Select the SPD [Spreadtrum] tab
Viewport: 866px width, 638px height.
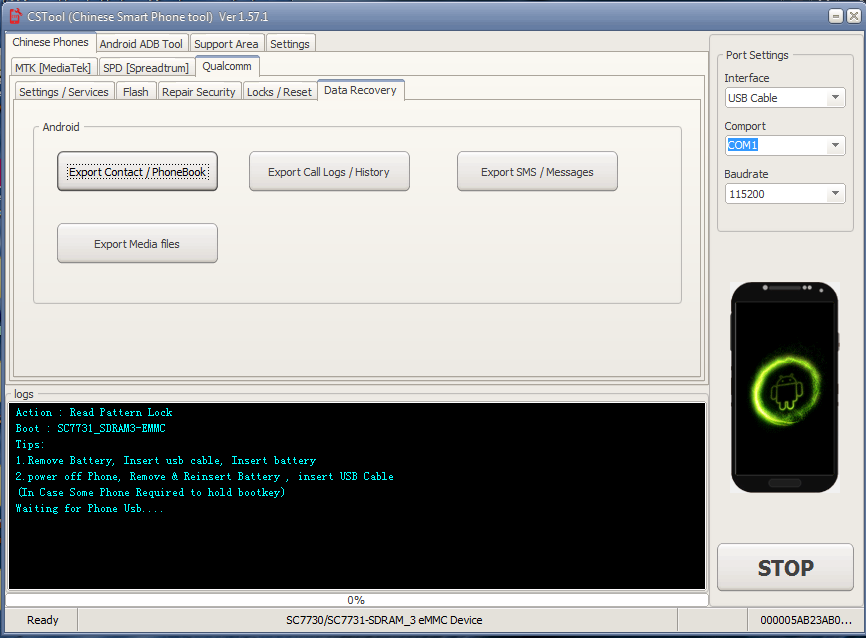pyautogui.click(x=146, y=68)
